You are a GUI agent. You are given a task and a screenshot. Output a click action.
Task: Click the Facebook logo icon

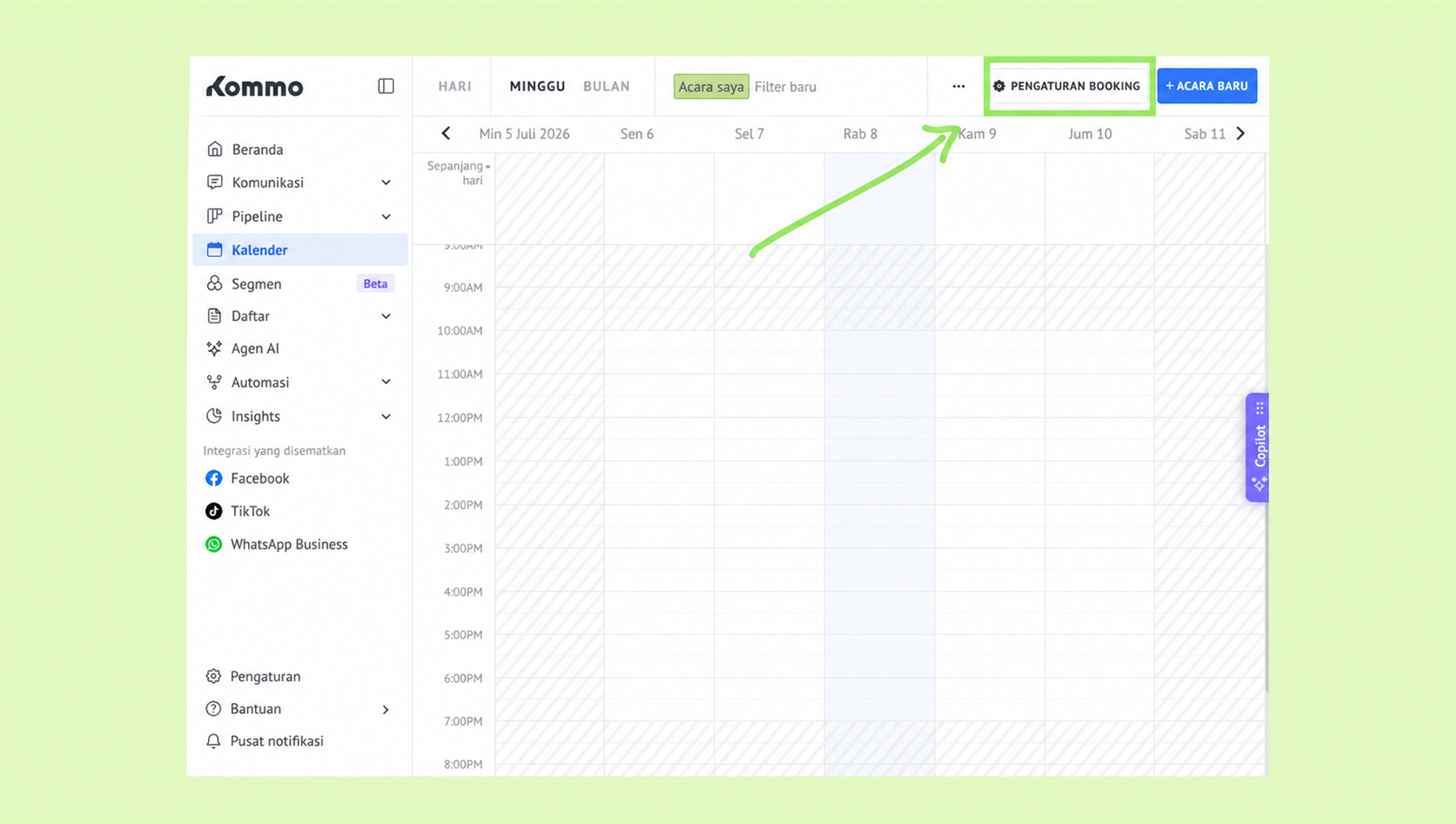tap(214, 478)
